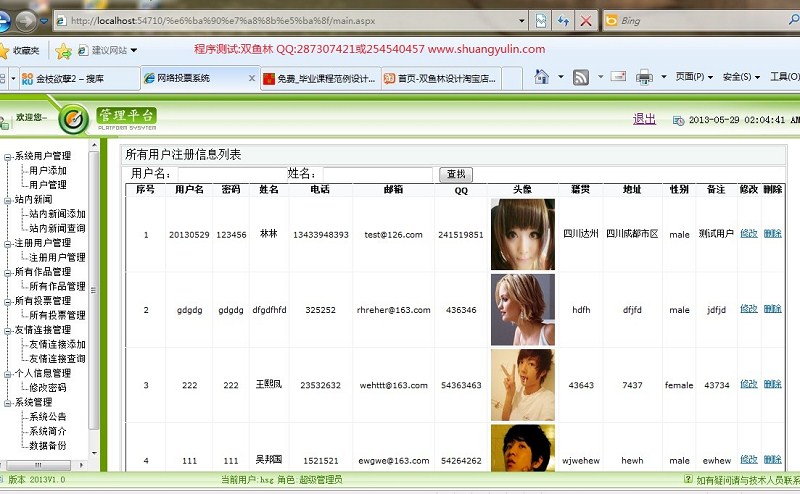Open the address bar dropdown arrow
Image resolution: width=800 pixels, height=494 pixels.
(521, 21)
